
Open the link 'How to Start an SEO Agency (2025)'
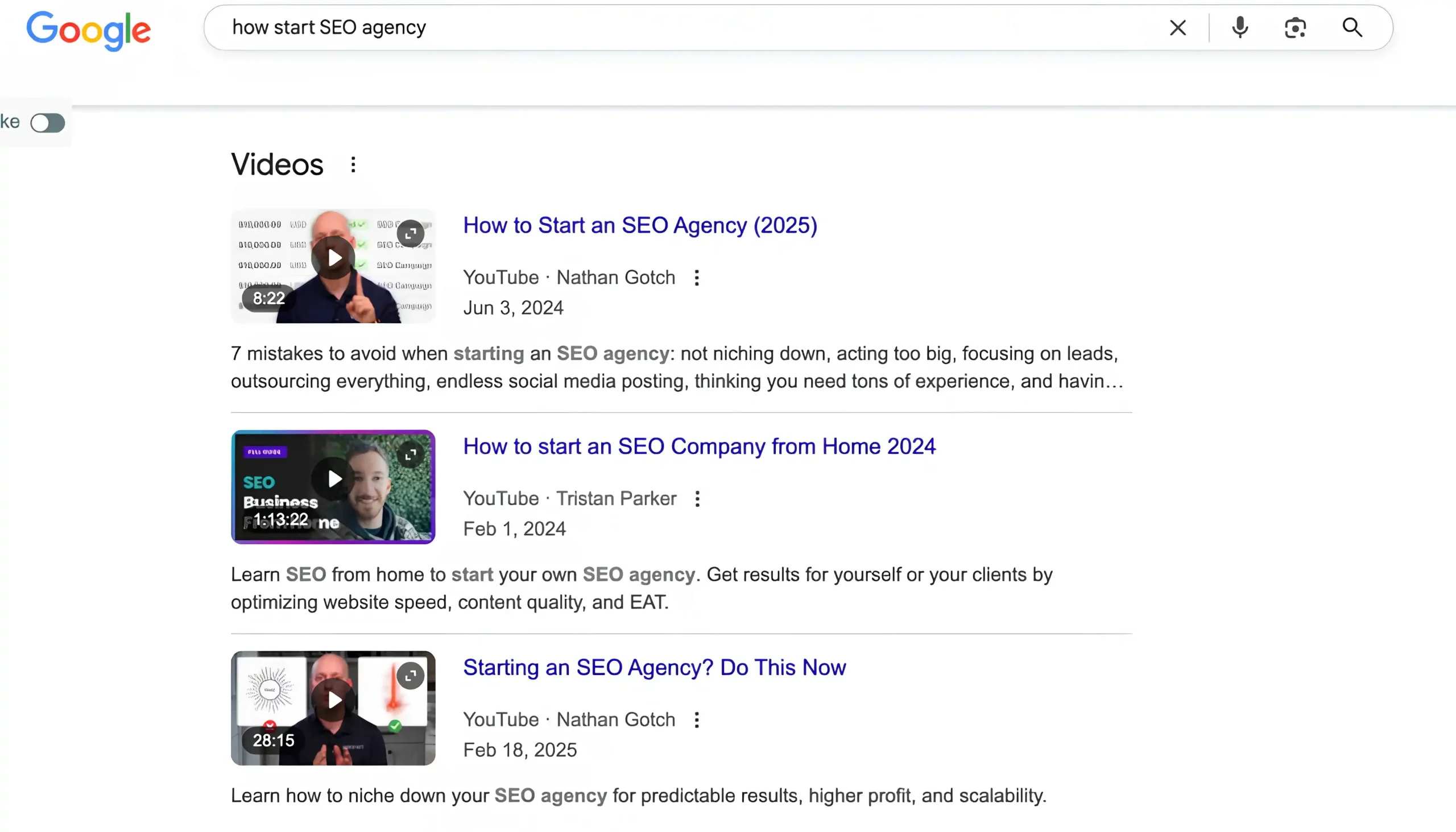click(639, 225)
